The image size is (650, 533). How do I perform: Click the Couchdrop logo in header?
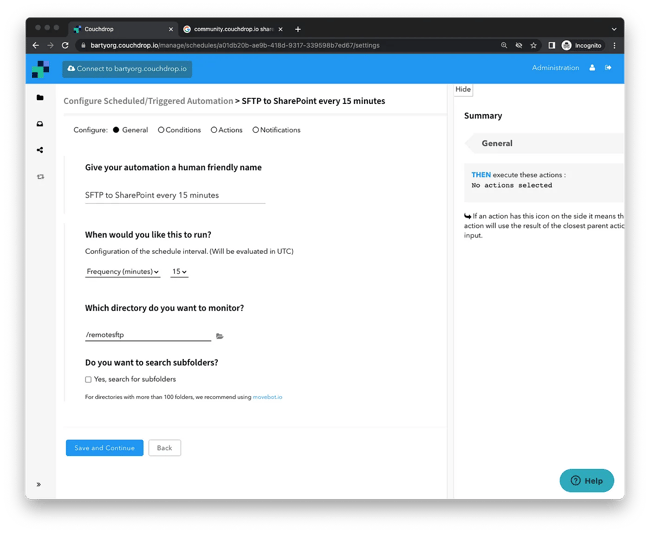coord(41,69)
